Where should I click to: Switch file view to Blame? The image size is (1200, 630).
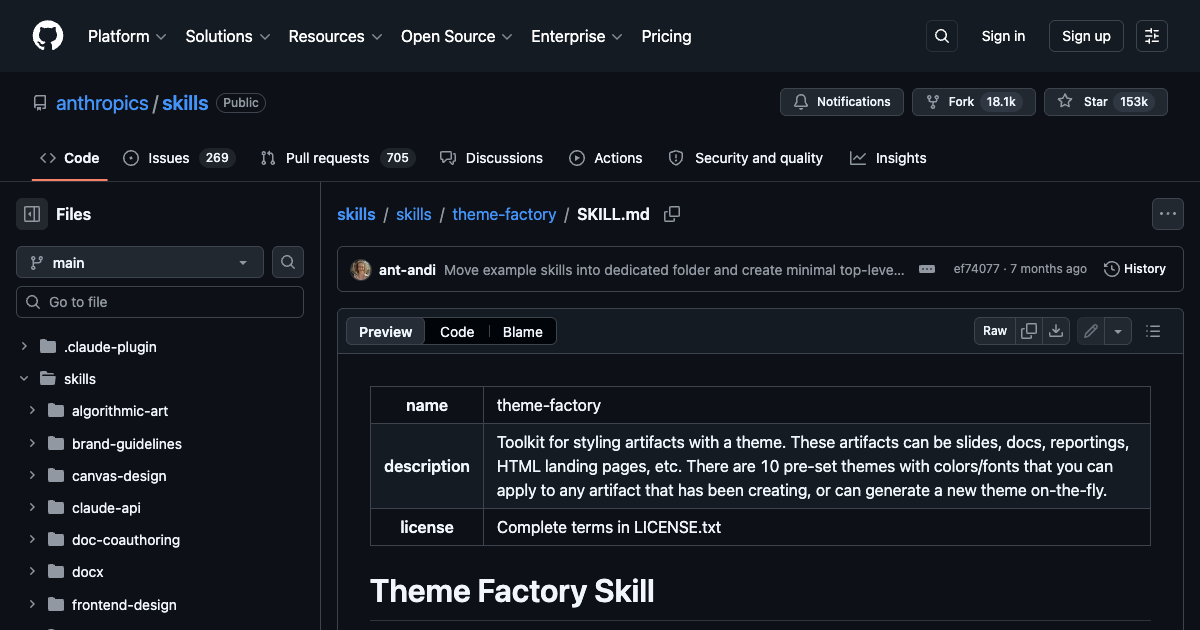pos(523,332)
